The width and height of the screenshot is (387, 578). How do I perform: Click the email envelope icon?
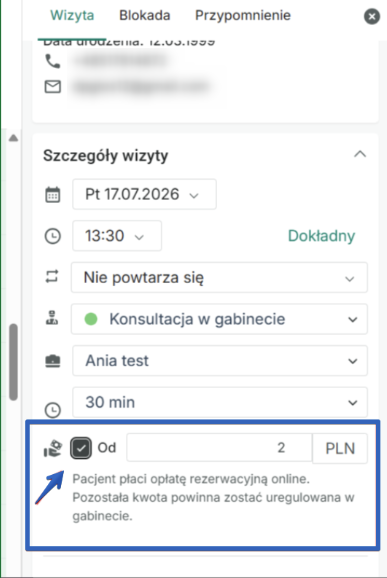[53, 87]
